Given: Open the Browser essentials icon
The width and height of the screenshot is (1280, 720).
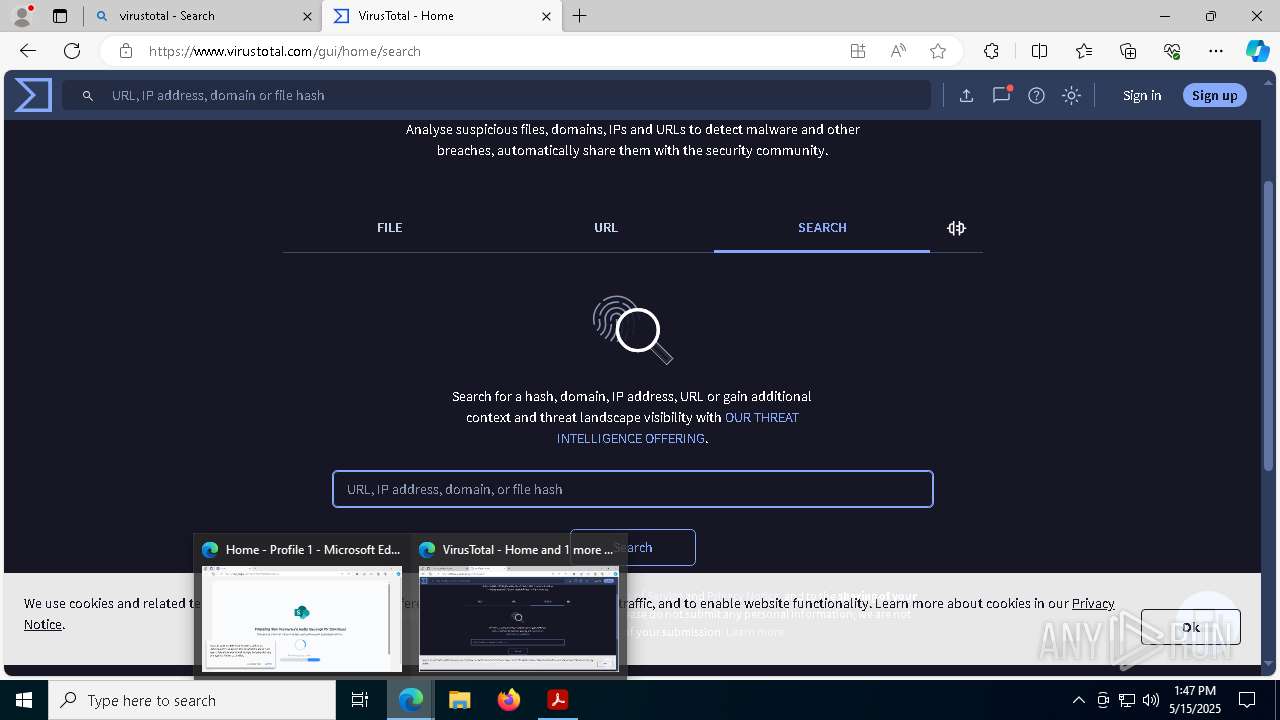Looking at the screenshot, I should coord(1172,51).
